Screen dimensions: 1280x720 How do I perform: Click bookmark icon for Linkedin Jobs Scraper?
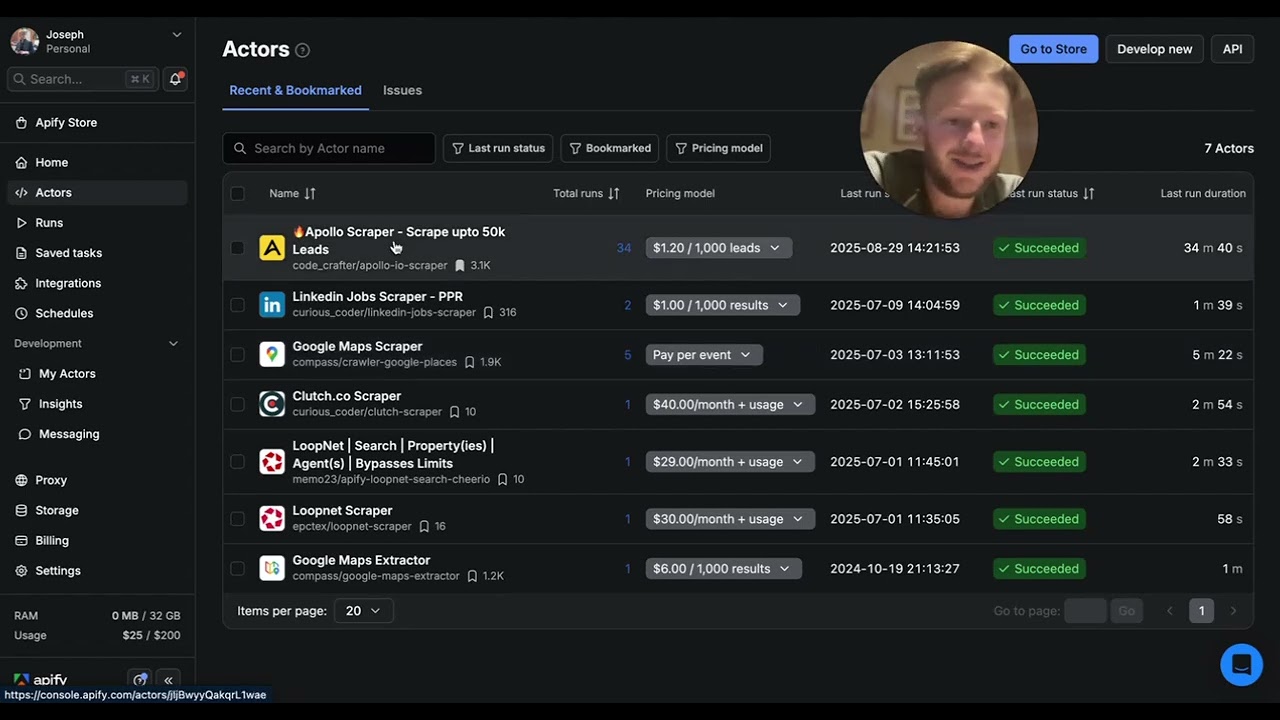(x=489, y=313)
